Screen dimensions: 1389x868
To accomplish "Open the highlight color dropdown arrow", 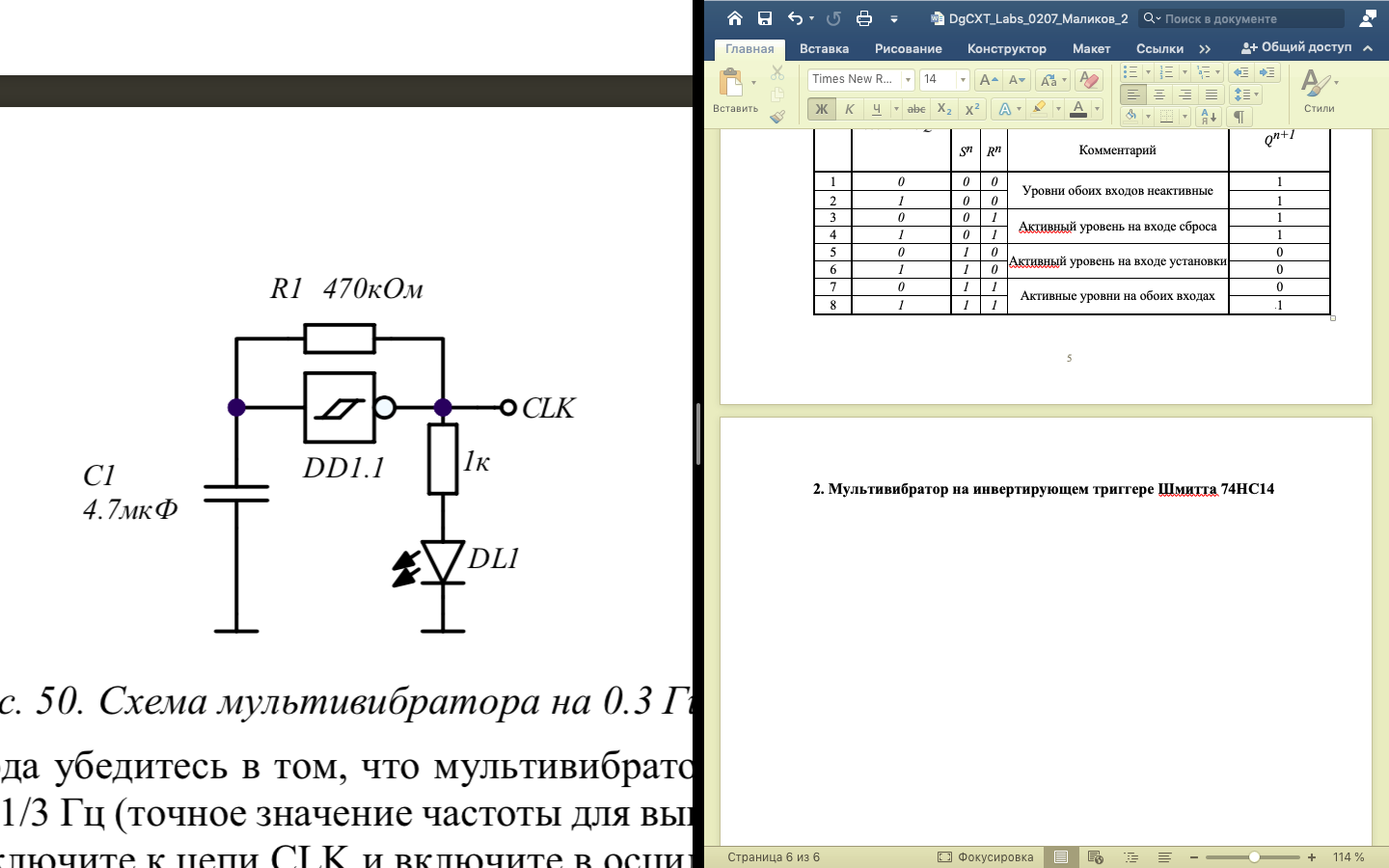I will click(x=1058, y=109).
